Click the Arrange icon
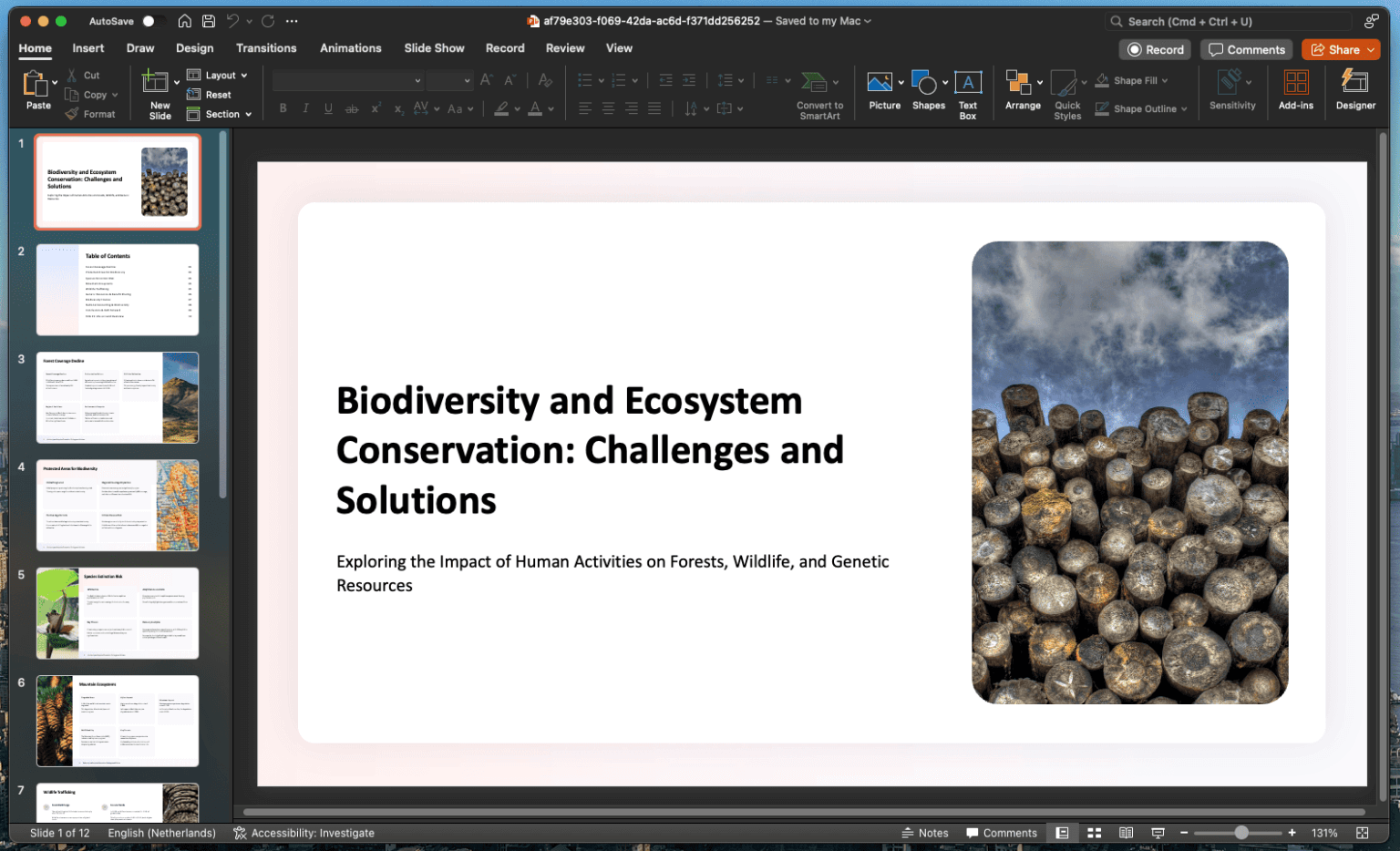The image size is (1400, 851). [x=1021, y=88]
